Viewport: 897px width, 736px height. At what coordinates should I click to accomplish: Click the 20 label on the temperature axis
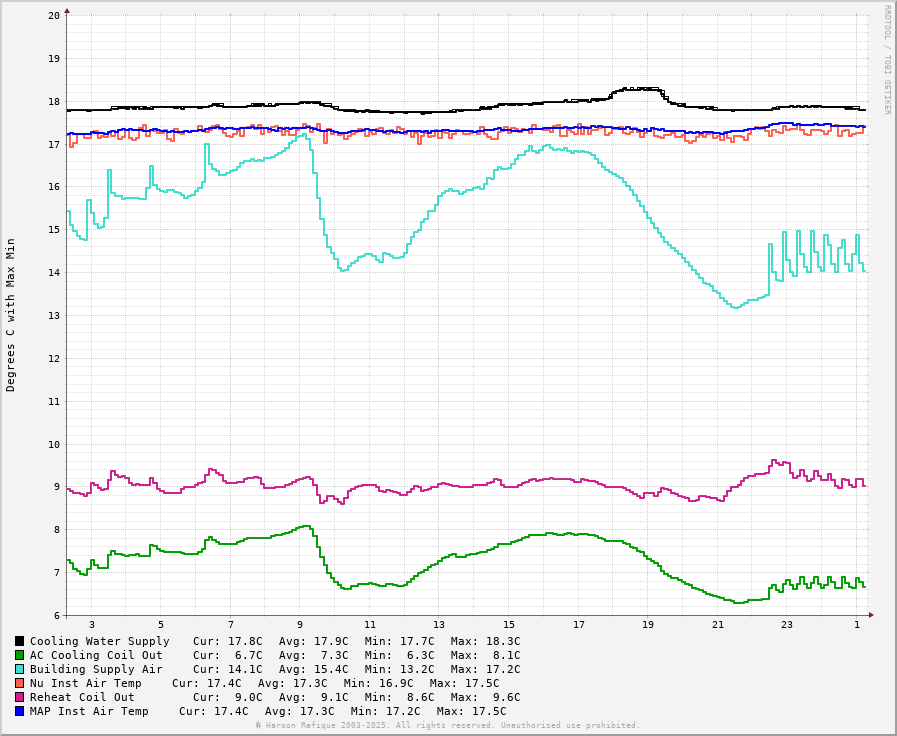click(x=54, y=16)
